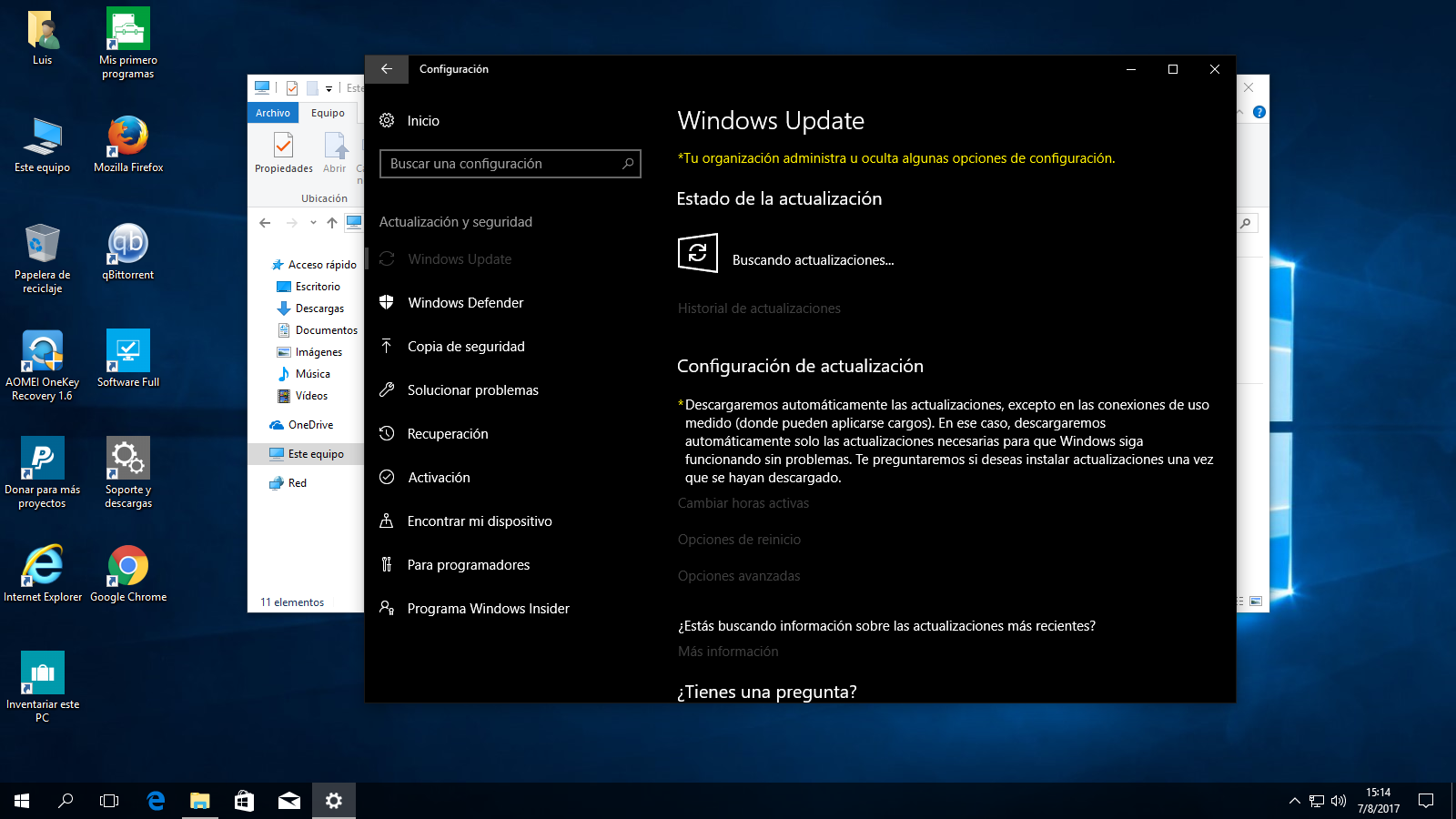Open the Store app from the taskbar
1456x819 pixels.
pos(244,801)
